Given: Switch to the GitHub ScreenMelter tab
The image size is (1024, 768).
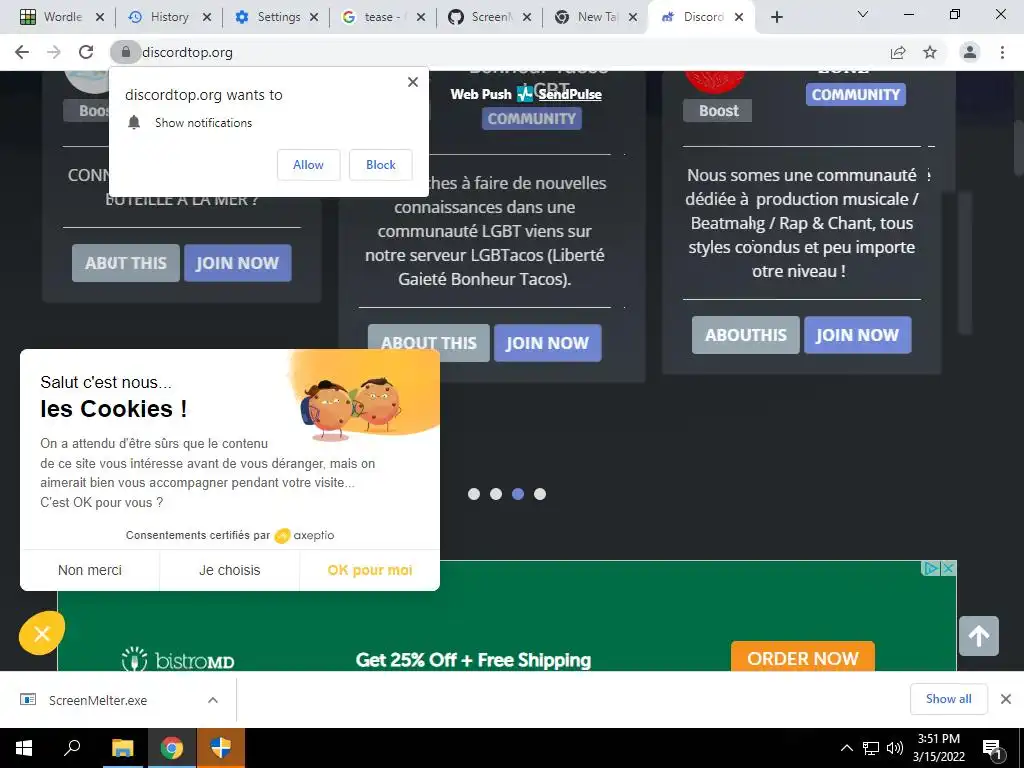Looking at the screenshot, I should [x=482, y=17].
